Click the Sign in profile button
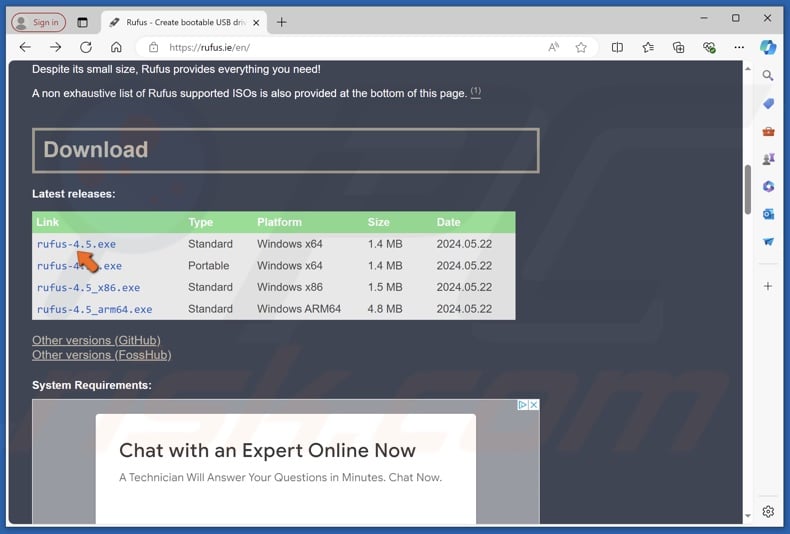The width and height of the screenshot is (790, 534). point(38,22)
